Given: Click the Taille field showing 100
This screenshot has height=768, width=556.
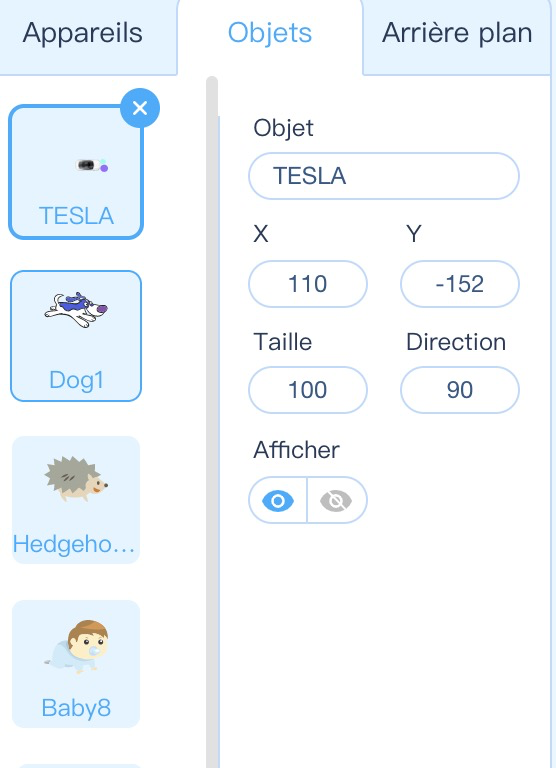Looking at the screenshot, I should [308, 390].
